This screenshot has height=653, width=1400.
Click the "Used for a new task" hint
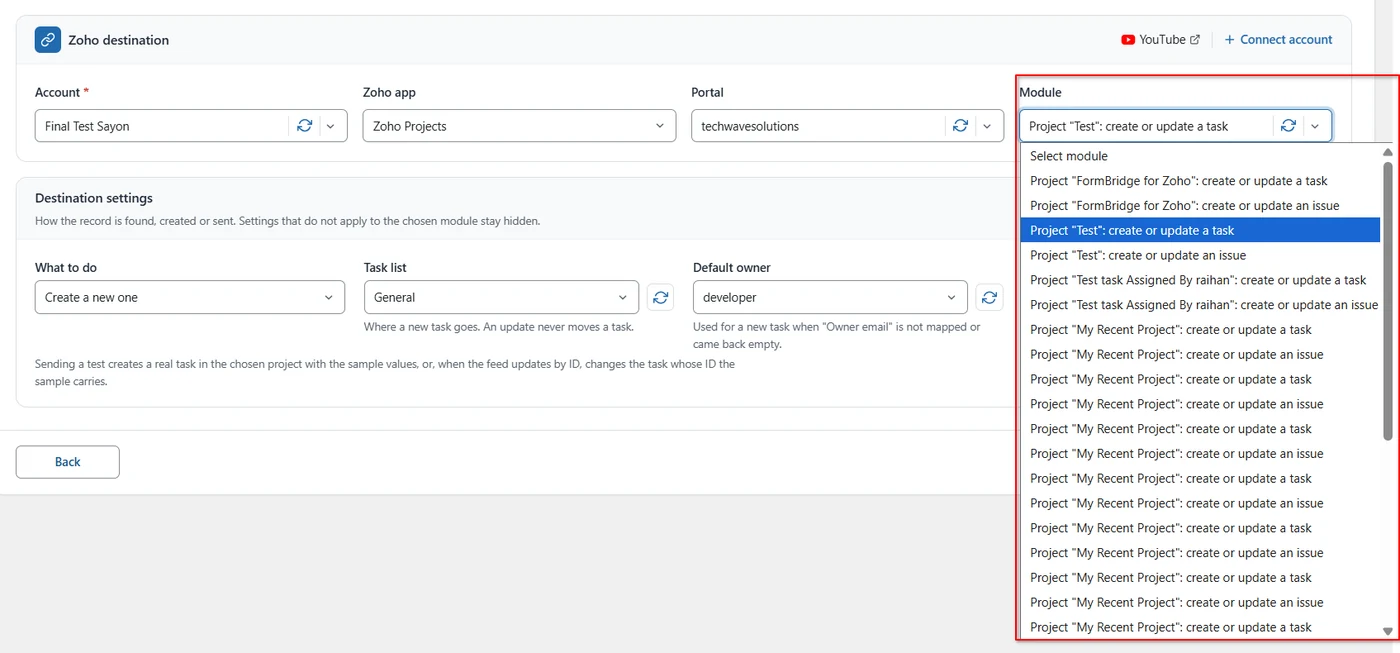pos(836,335)
